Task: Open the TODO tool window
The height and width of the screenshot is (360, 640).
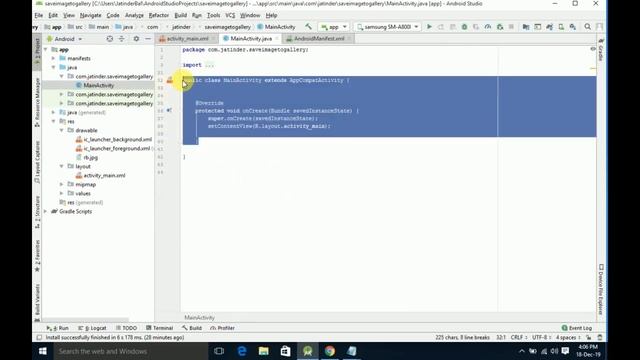Action: pos(126,328)
